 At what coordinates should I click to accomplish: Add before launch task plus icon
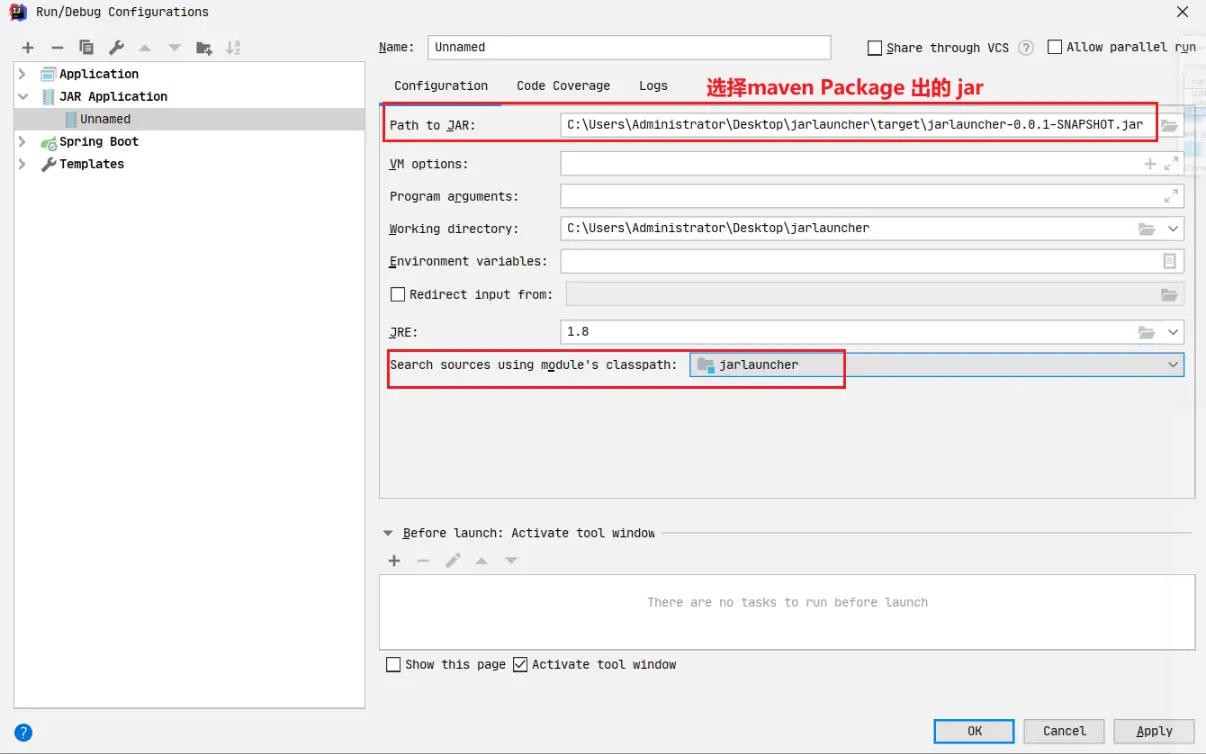coord(394,561)
